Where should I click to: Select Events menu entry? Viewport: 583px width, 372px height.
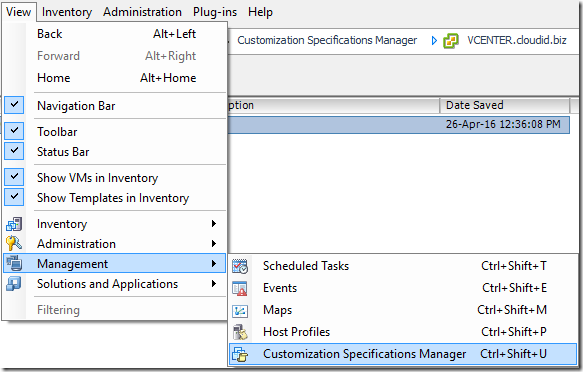tap(403, 288)
